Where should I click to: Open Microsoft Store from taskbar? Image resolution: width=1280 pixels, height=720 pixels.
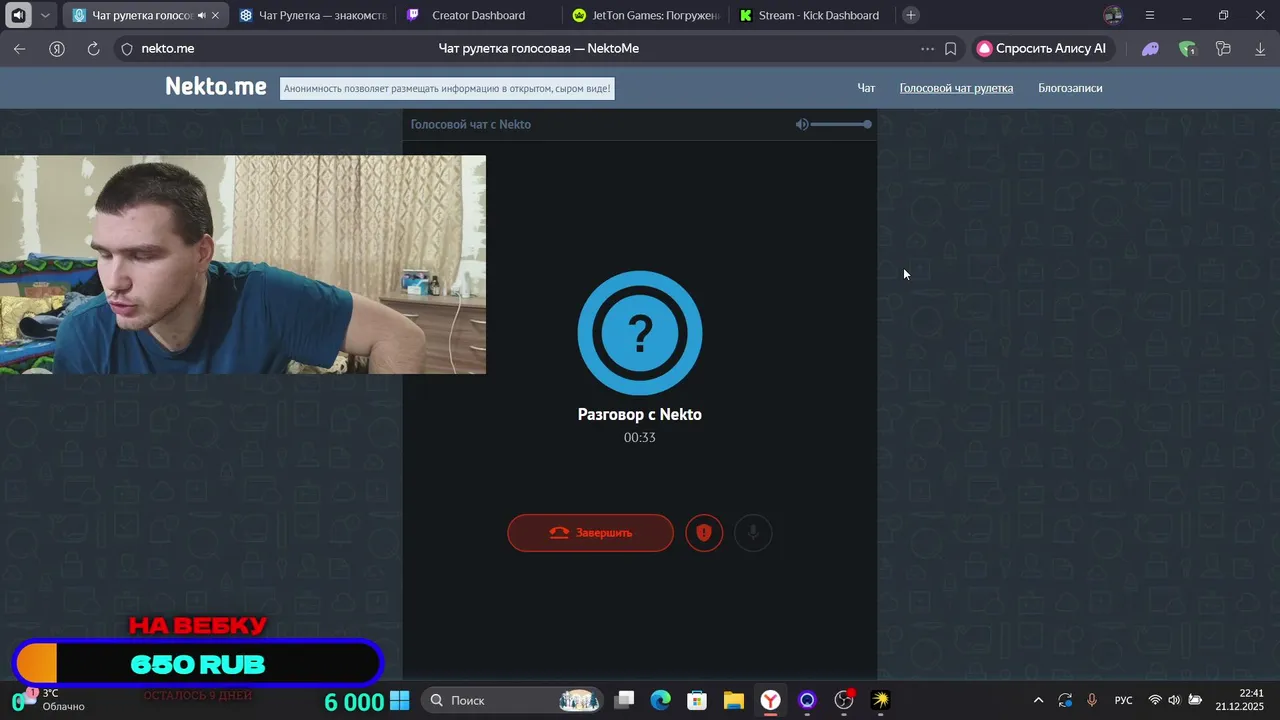pyautogui.click(x=697, y=700)
